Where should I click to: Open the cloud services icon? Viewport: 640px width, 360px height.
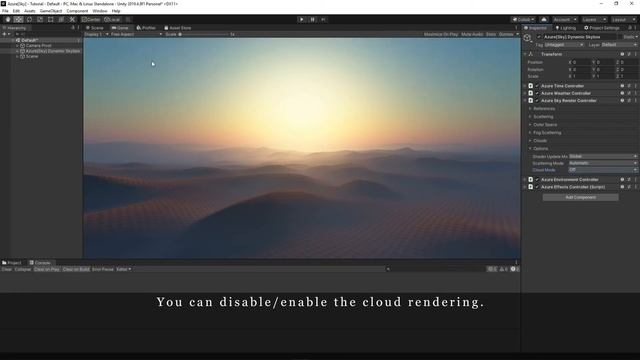[x=544, y=20]
